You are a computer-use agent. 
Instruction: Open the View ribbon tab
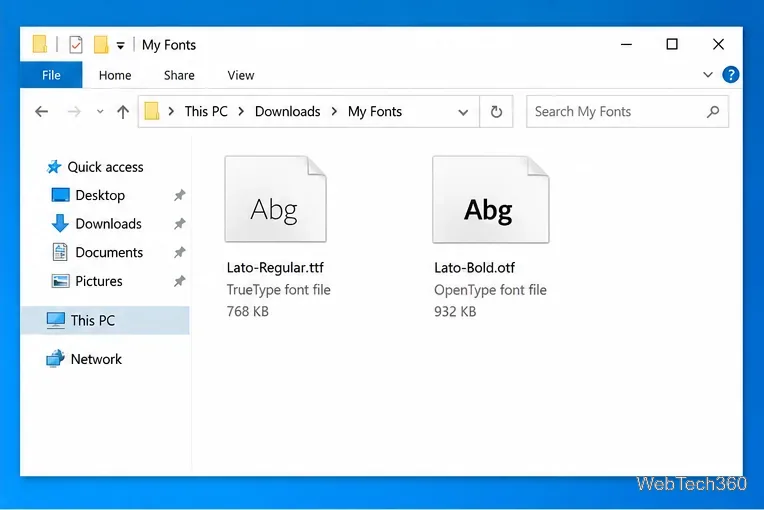pos(241,76)
